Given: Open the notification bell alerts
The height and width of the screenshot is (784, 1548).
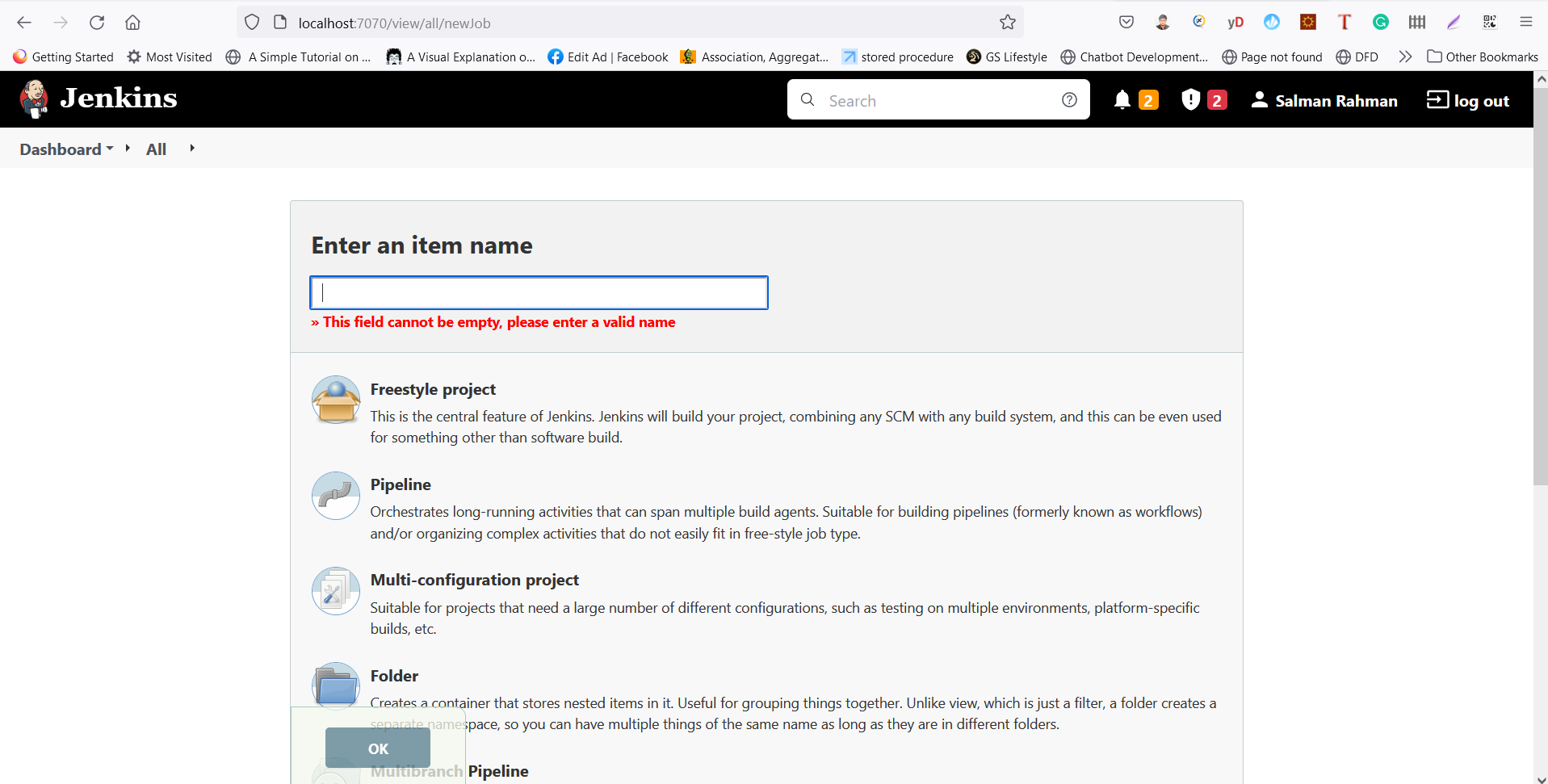Looking at the screenshot, I should [x=1122, y=99].
